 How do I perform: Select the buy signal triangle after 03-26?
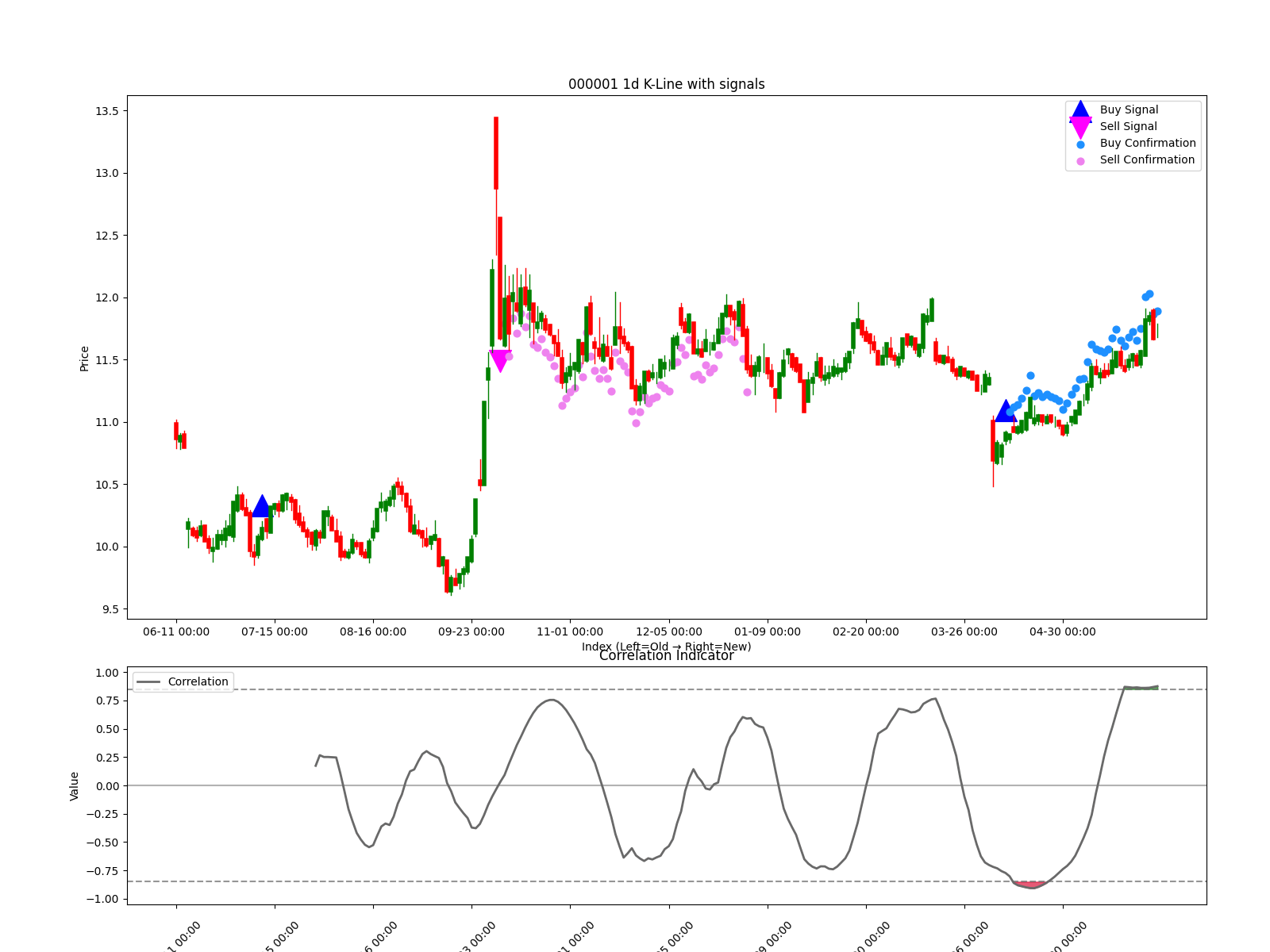pos(1006,411)
